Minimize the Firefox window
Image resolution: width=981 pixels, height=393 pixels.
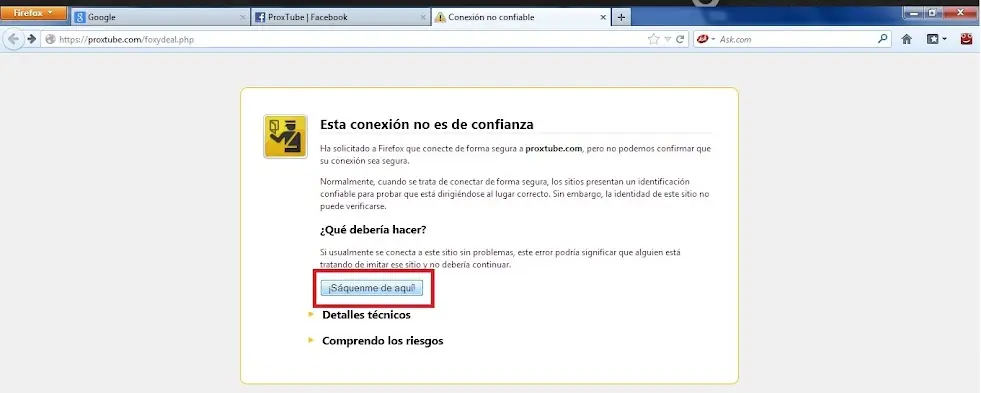(912, 12)
